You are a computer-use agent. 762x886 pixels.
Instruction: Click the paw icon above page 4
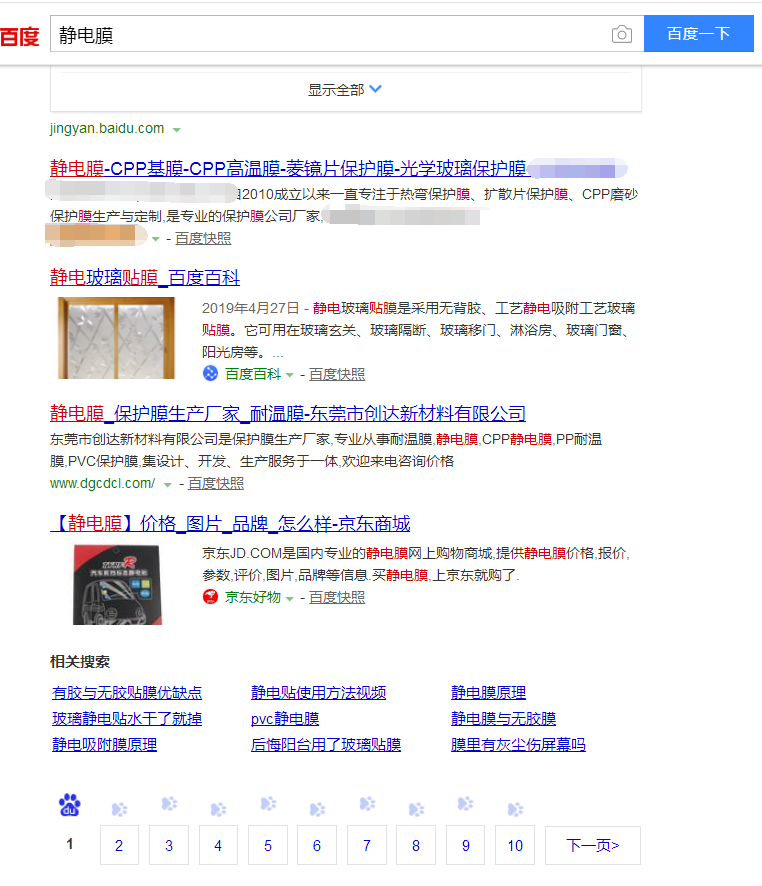(x=218, y=810)
